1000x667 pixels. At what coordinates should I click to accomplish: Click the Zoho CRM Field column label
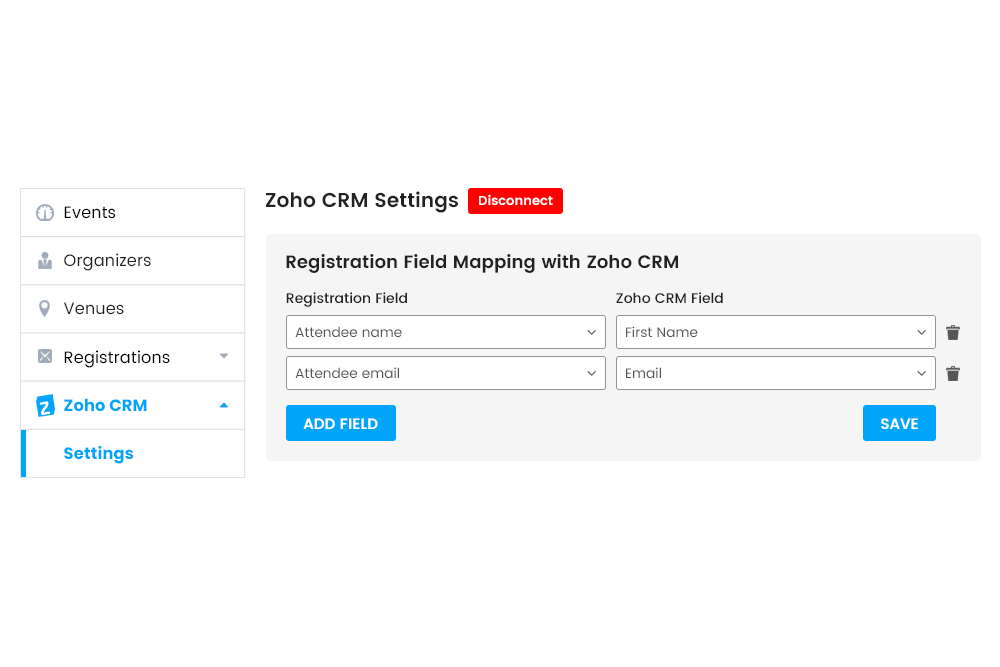670,298
